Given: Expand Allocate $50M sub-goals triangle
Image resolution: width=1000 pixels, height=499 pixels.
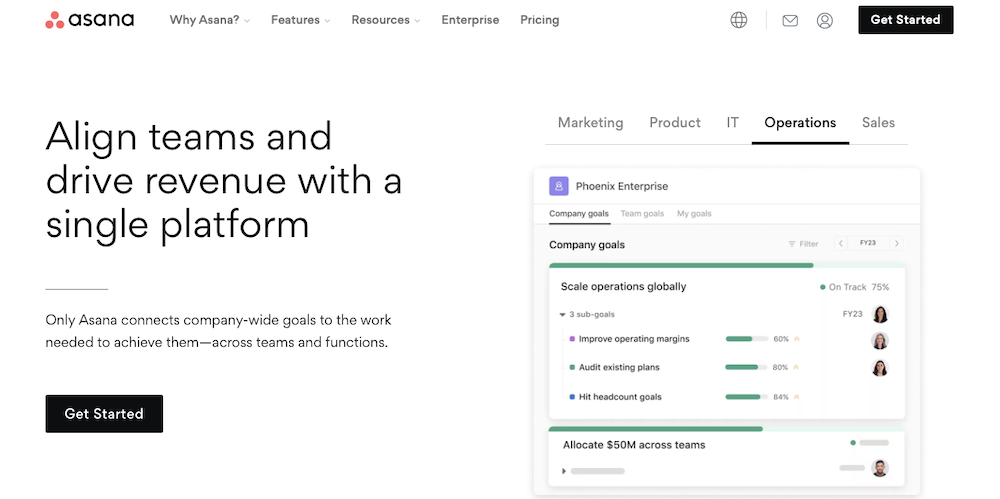Looking at the screenshot, I should coord(564,470).
